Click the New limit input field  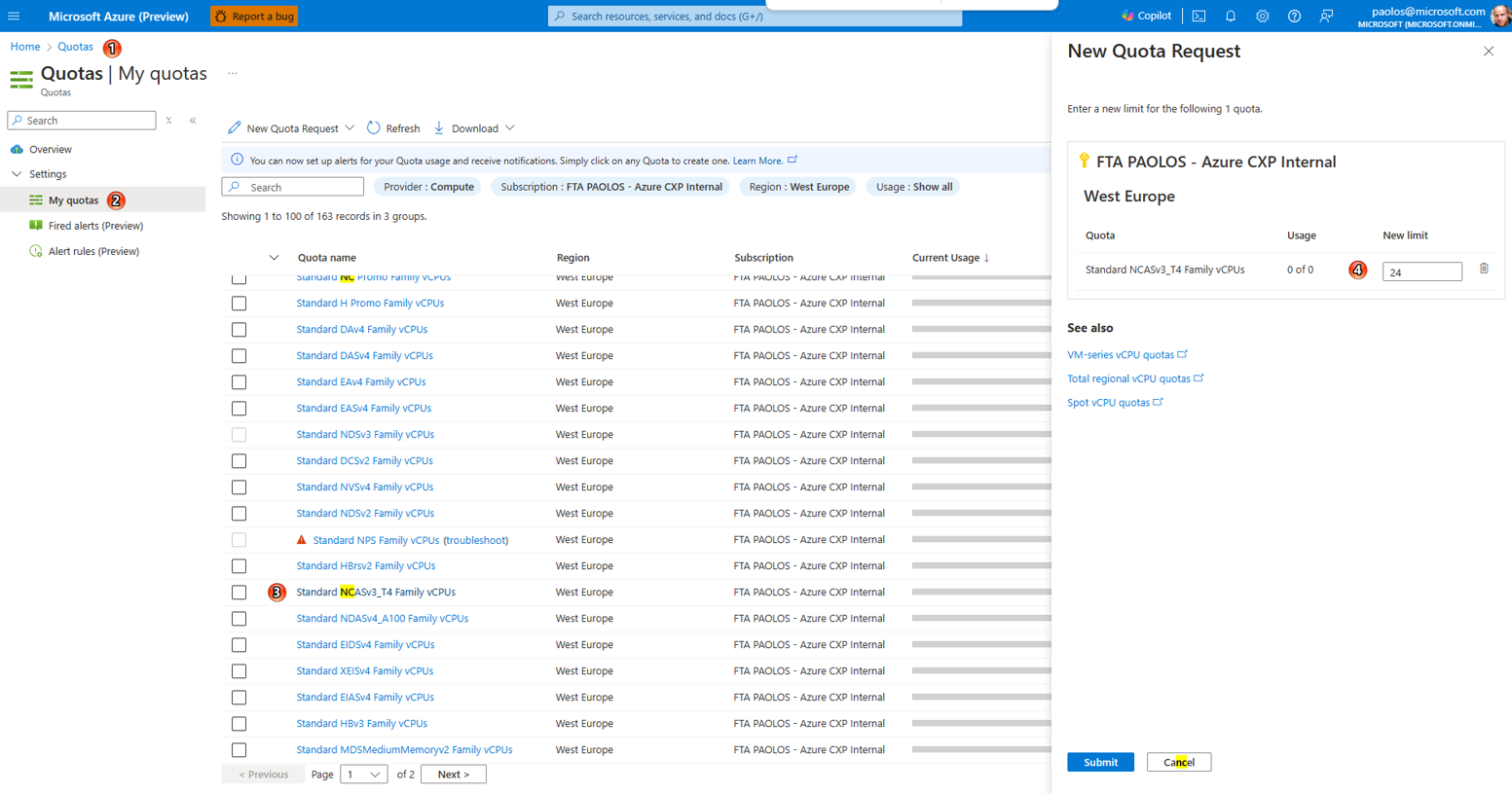tap(1422, 271)
